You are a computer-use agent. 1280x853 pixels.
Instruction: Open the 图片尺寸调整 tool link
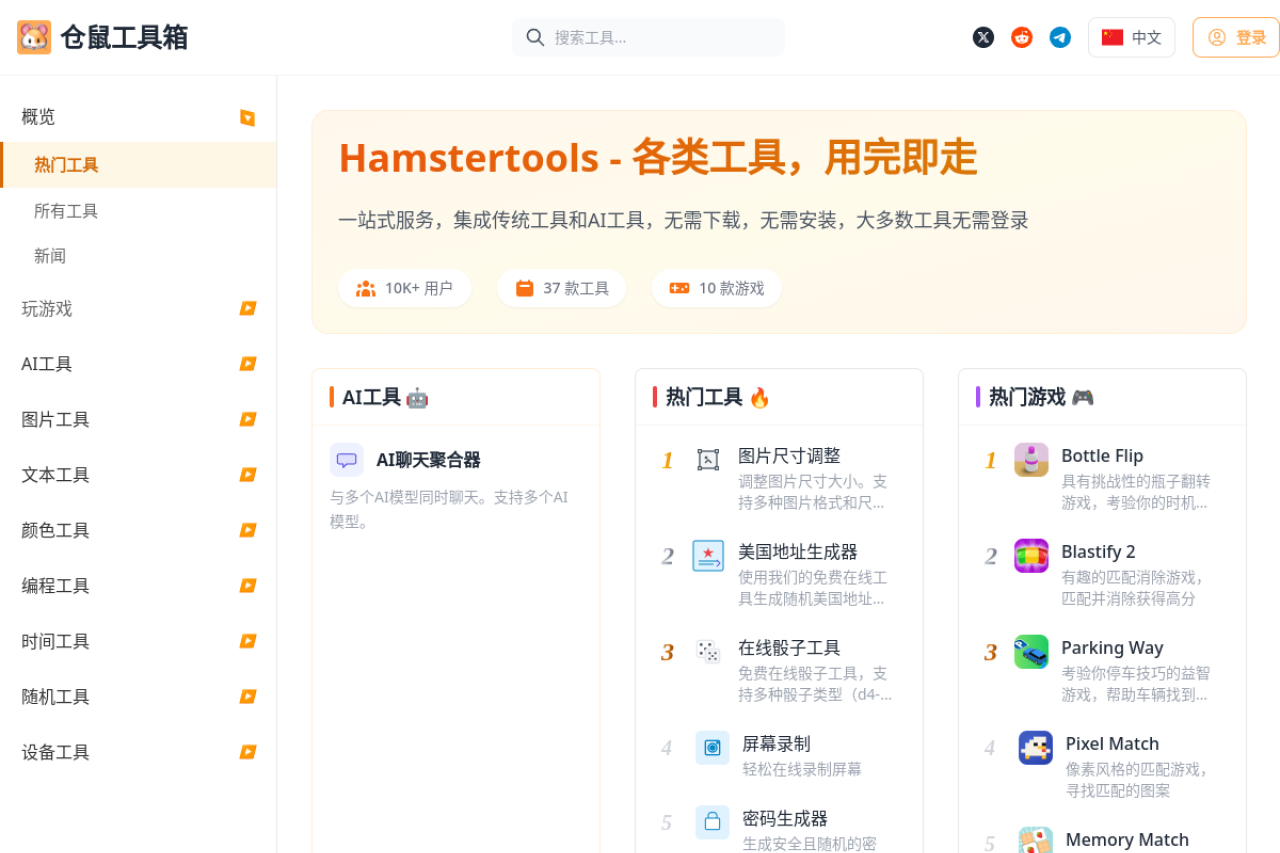789,456
